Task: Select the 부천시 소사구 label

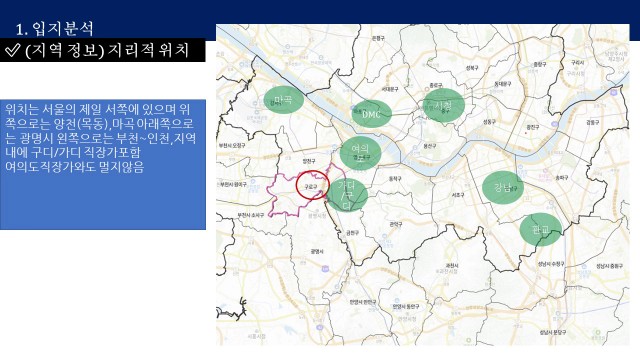Action: coord(250,215)
